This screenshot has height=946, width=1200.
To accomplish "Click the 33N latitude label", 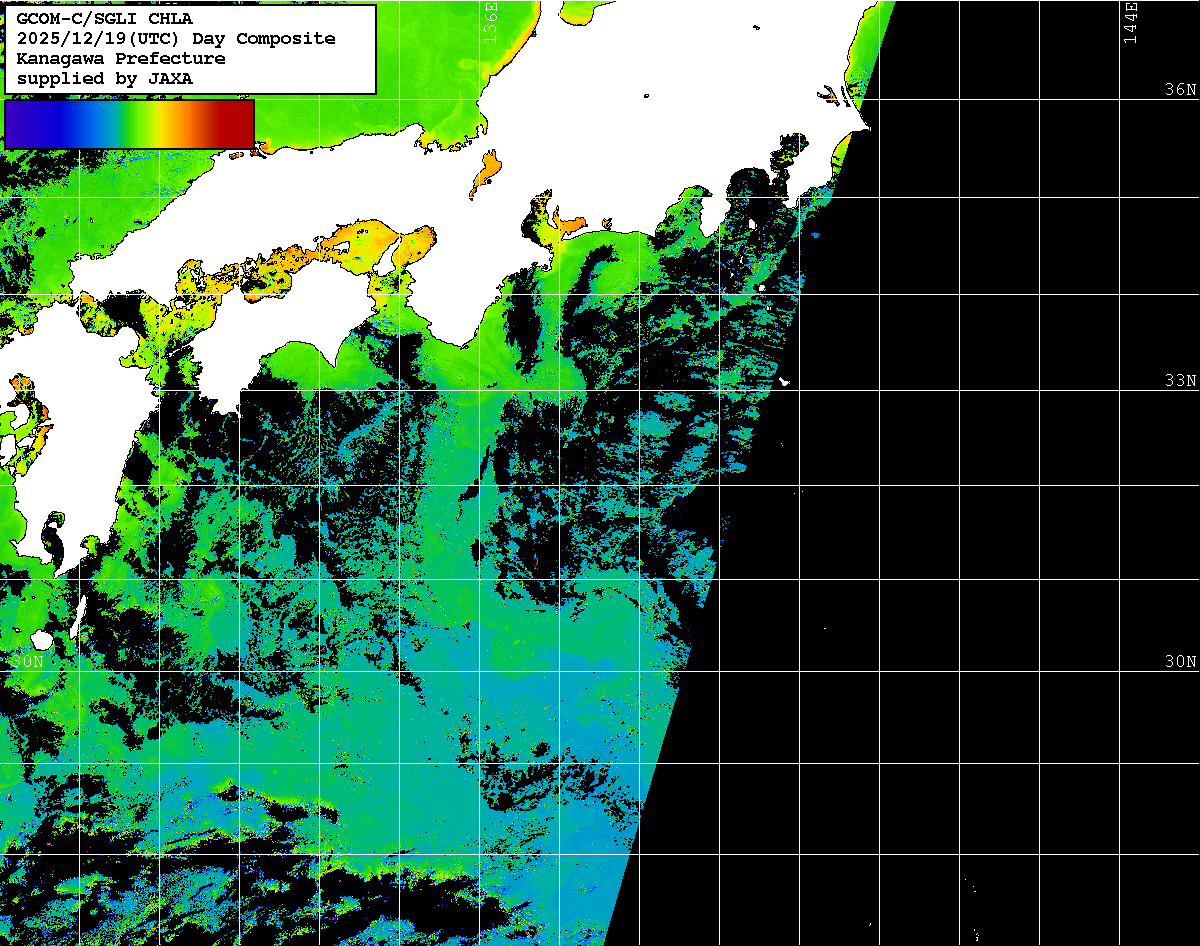I will (x=1180, y=380).
